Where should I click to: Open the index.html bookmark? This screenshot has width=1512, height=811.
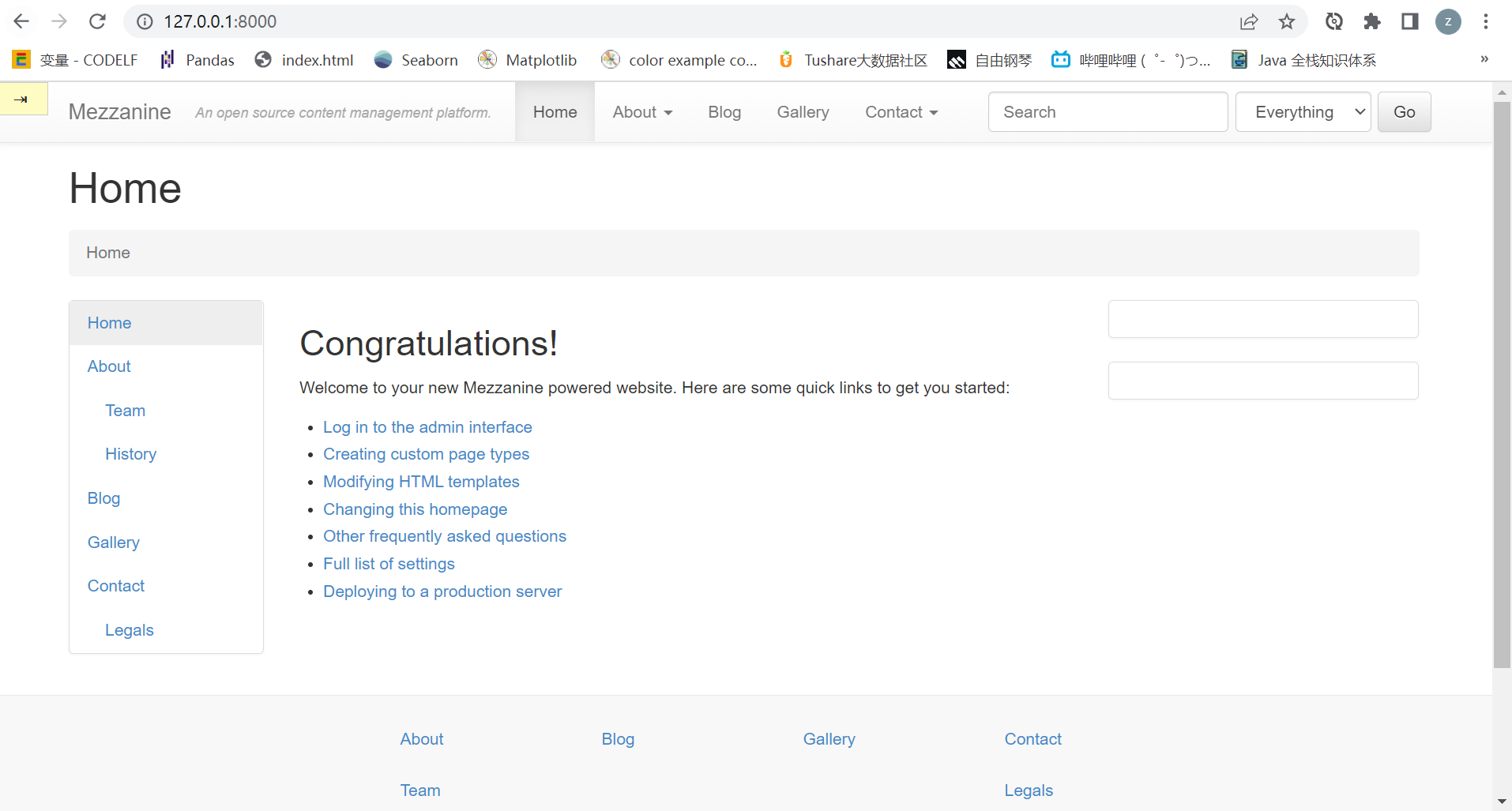[304, 60]
